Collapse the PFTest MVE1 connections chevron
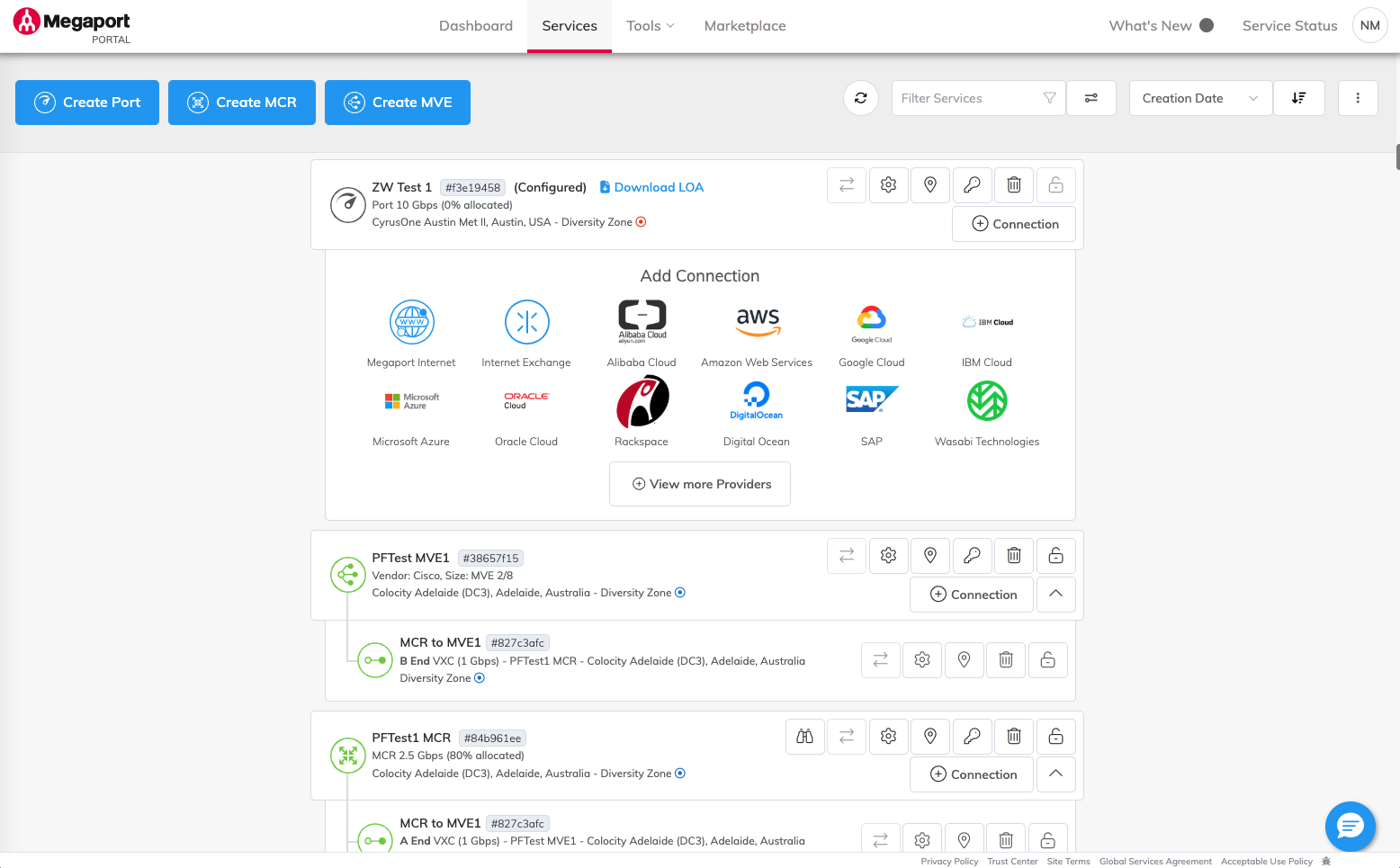Image resolution: width=1400 pixels, height=868 pixels. 1056,595
